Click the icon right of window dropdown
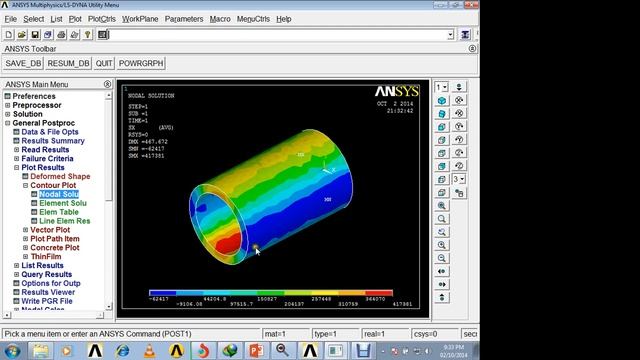 [459, 87]
